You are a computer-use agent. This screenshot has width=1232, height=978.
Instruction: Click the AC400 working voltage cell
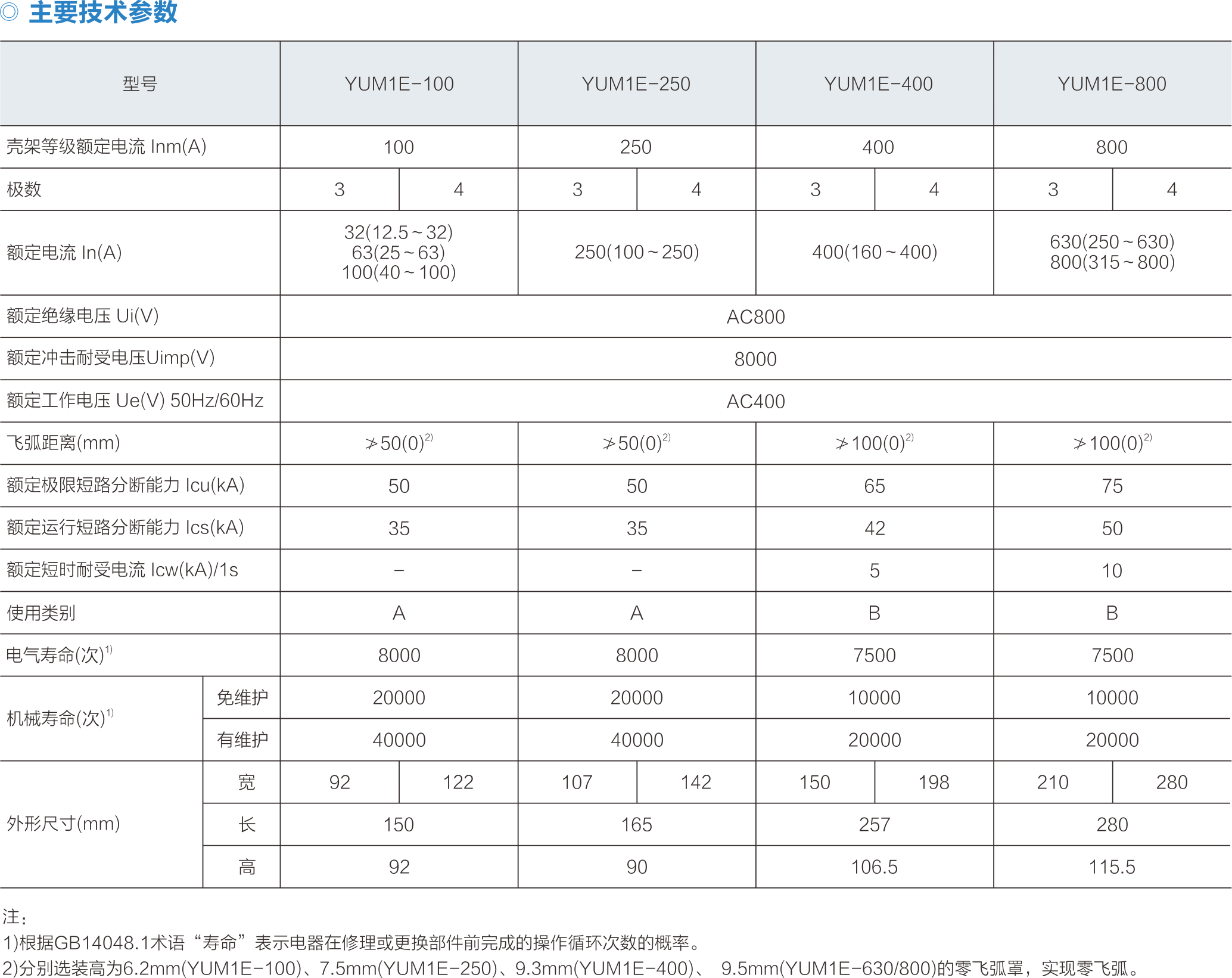[x=755, y=401]
